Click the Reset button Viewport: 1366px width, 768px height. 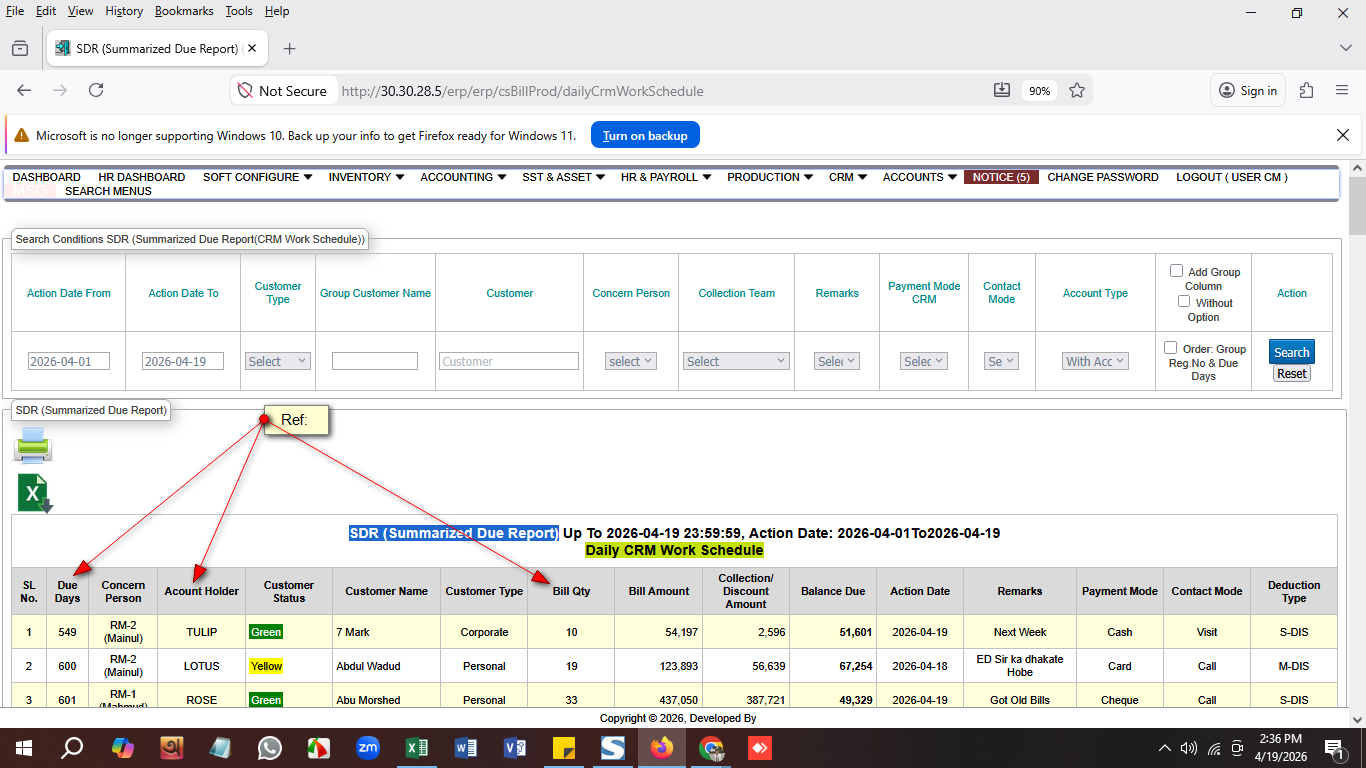pos(1292,374)
